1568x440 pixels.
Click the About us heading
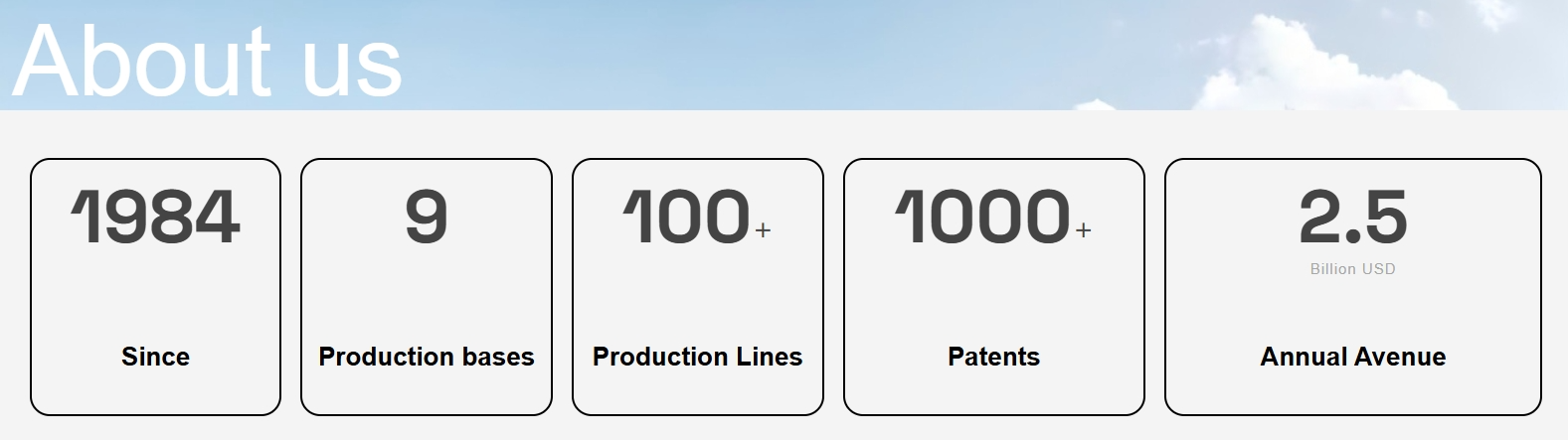pyautogui.click(x=207, y=60)
